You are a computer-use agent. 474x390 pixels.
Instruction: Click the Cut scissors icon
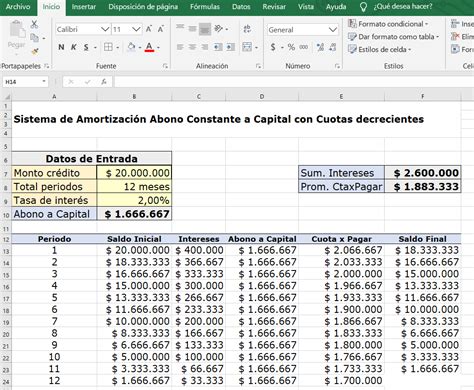(34, 24)
